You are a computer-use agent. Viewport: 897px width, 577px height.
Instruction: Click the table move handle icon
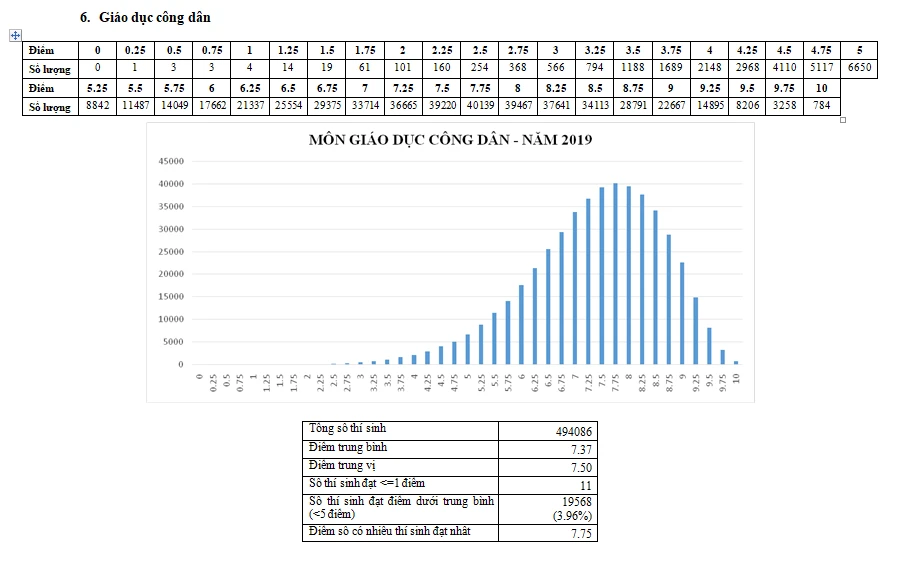pyautogui.click(x=15, y=35)
